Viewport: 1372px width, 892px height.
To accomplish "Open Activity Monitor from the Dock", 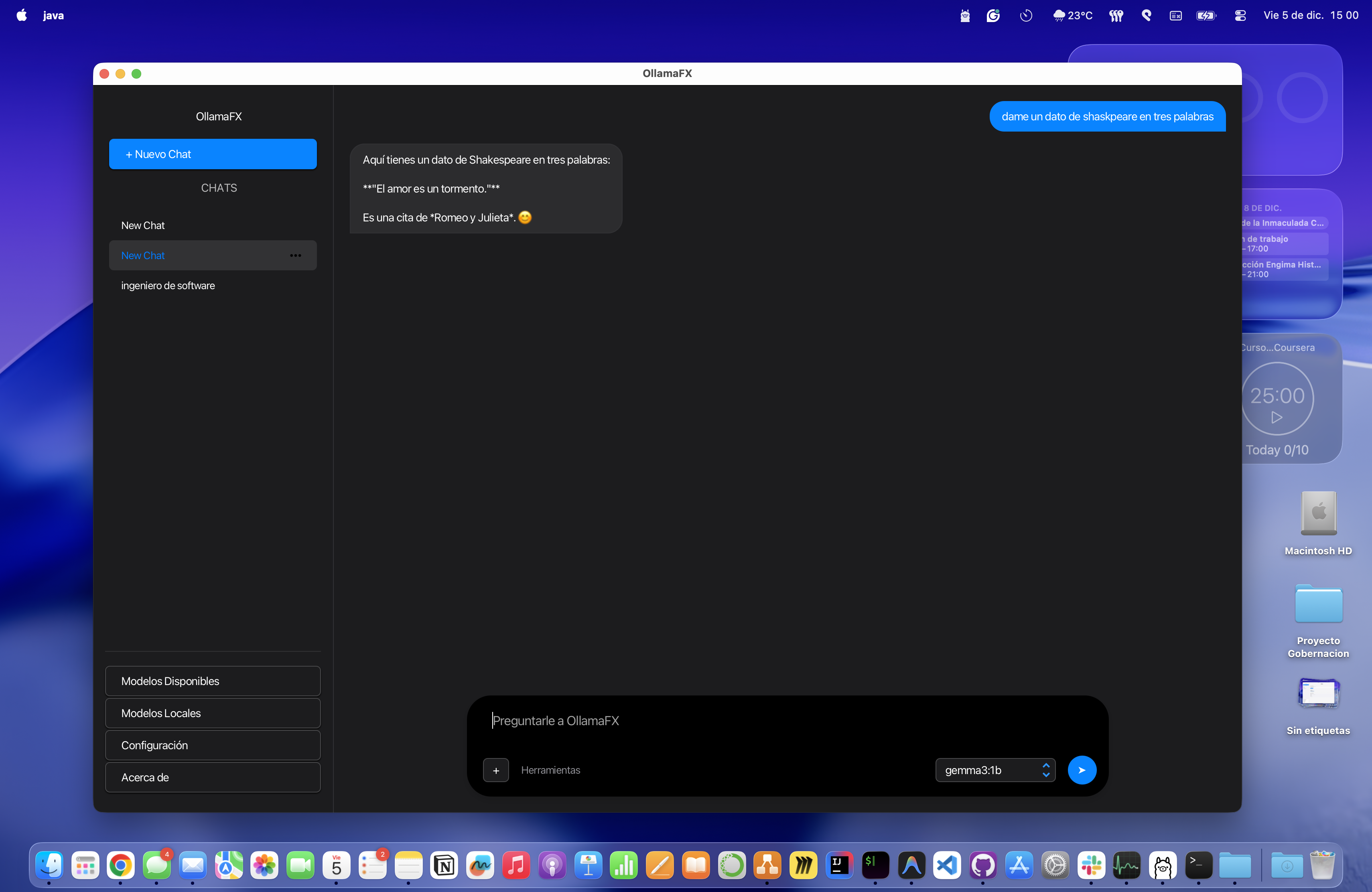I will point(1126,866).
